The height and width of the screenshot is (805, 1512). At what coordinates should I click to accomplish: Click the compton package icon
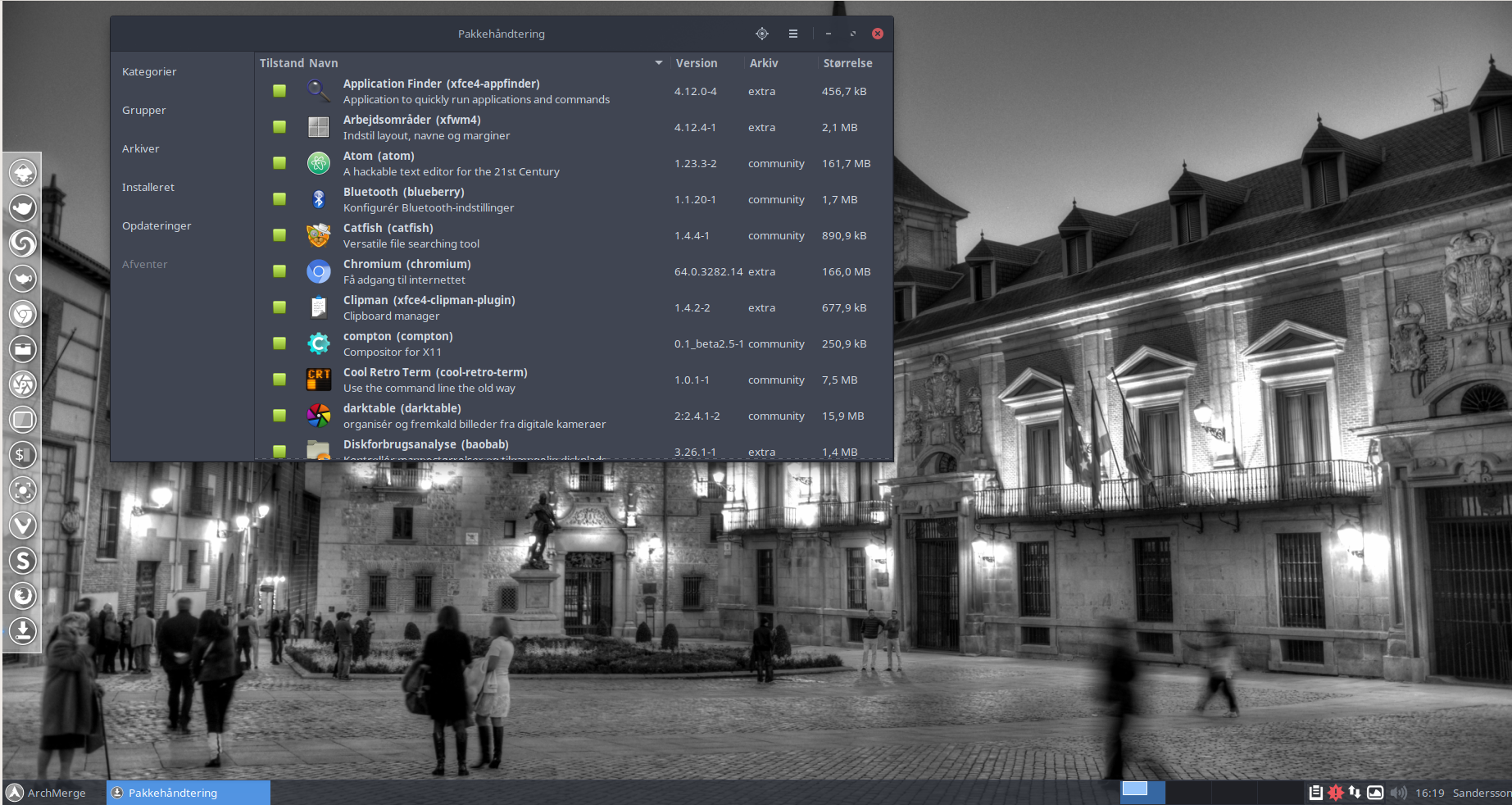point(319,343)
